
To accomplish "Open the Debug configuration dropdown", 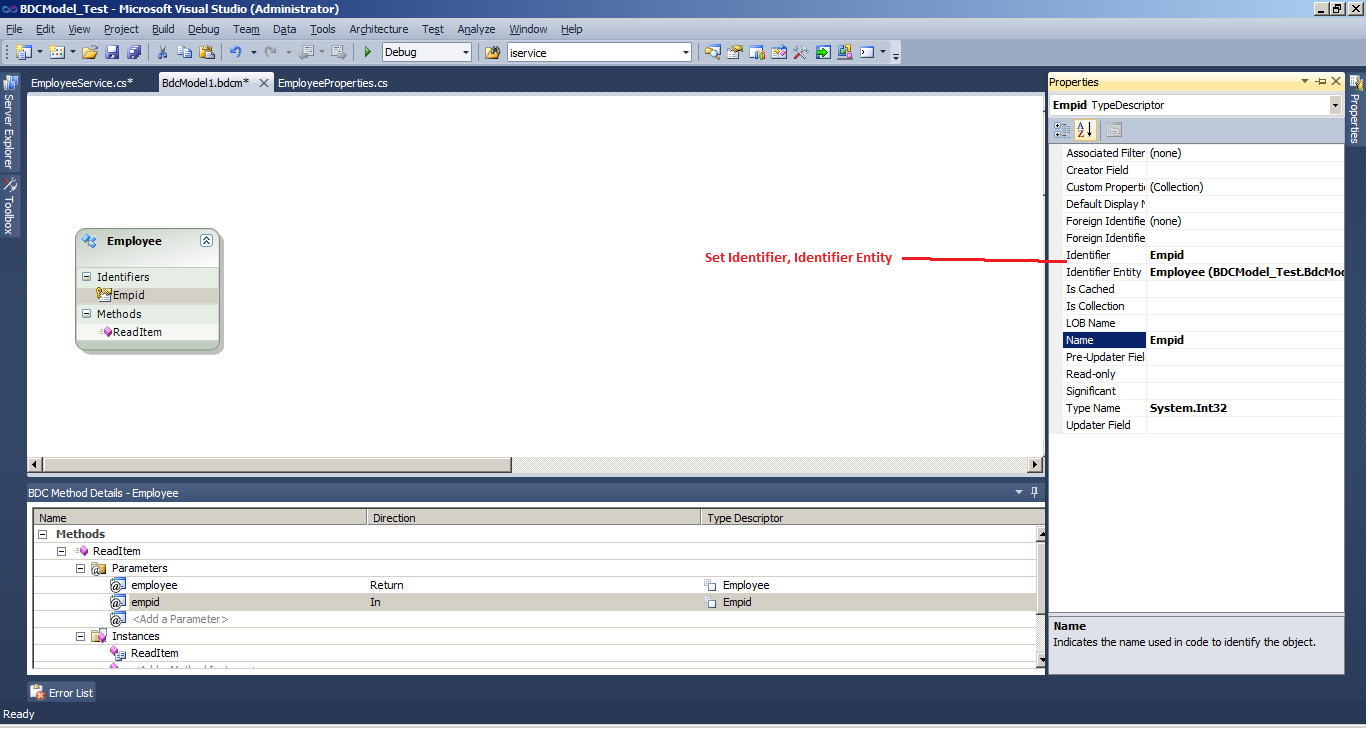I will click(x=465, y=52).
